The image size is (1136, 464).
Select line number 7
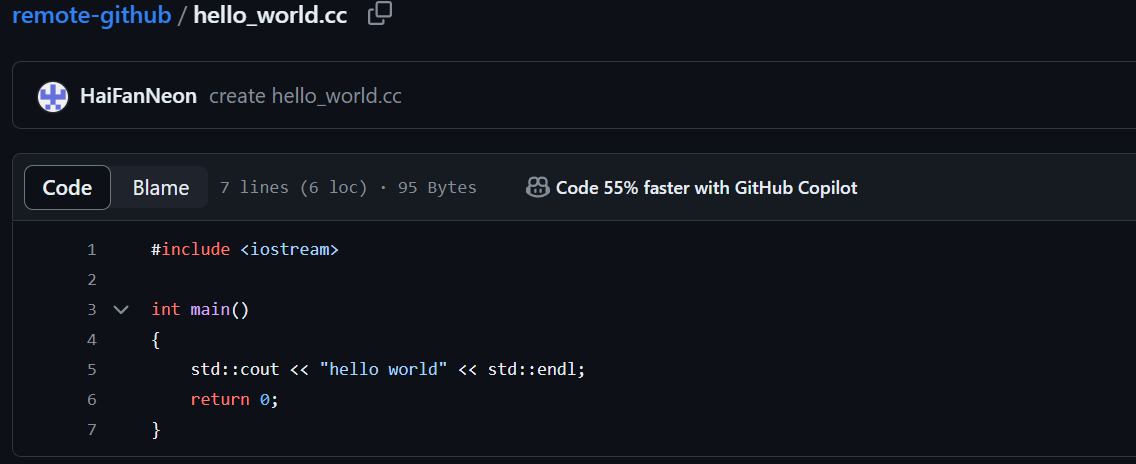click(x=91, y=430)
